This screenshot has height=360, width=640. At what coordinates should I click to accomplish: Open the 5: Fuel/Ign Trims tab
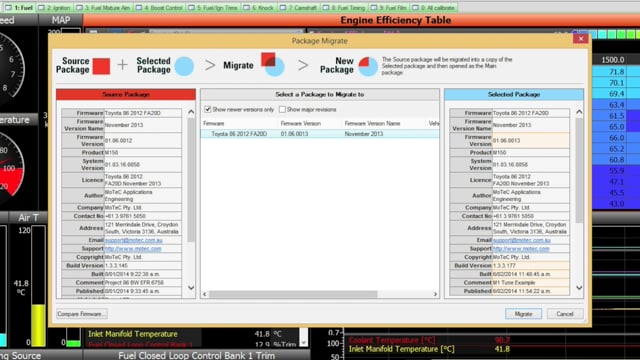pos(213,8)
